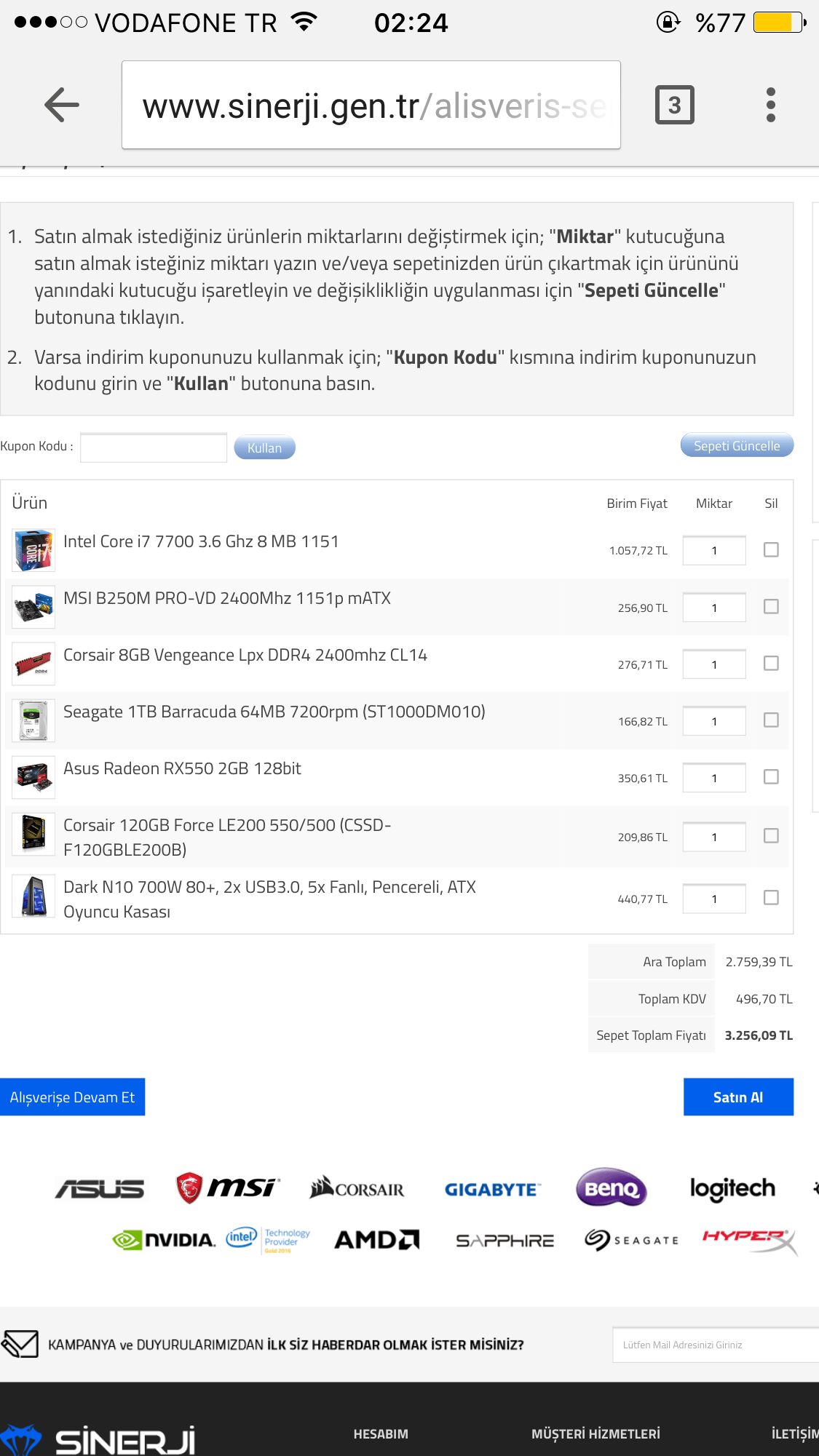Click quantity field for MSI B250M motherboard

714,608
